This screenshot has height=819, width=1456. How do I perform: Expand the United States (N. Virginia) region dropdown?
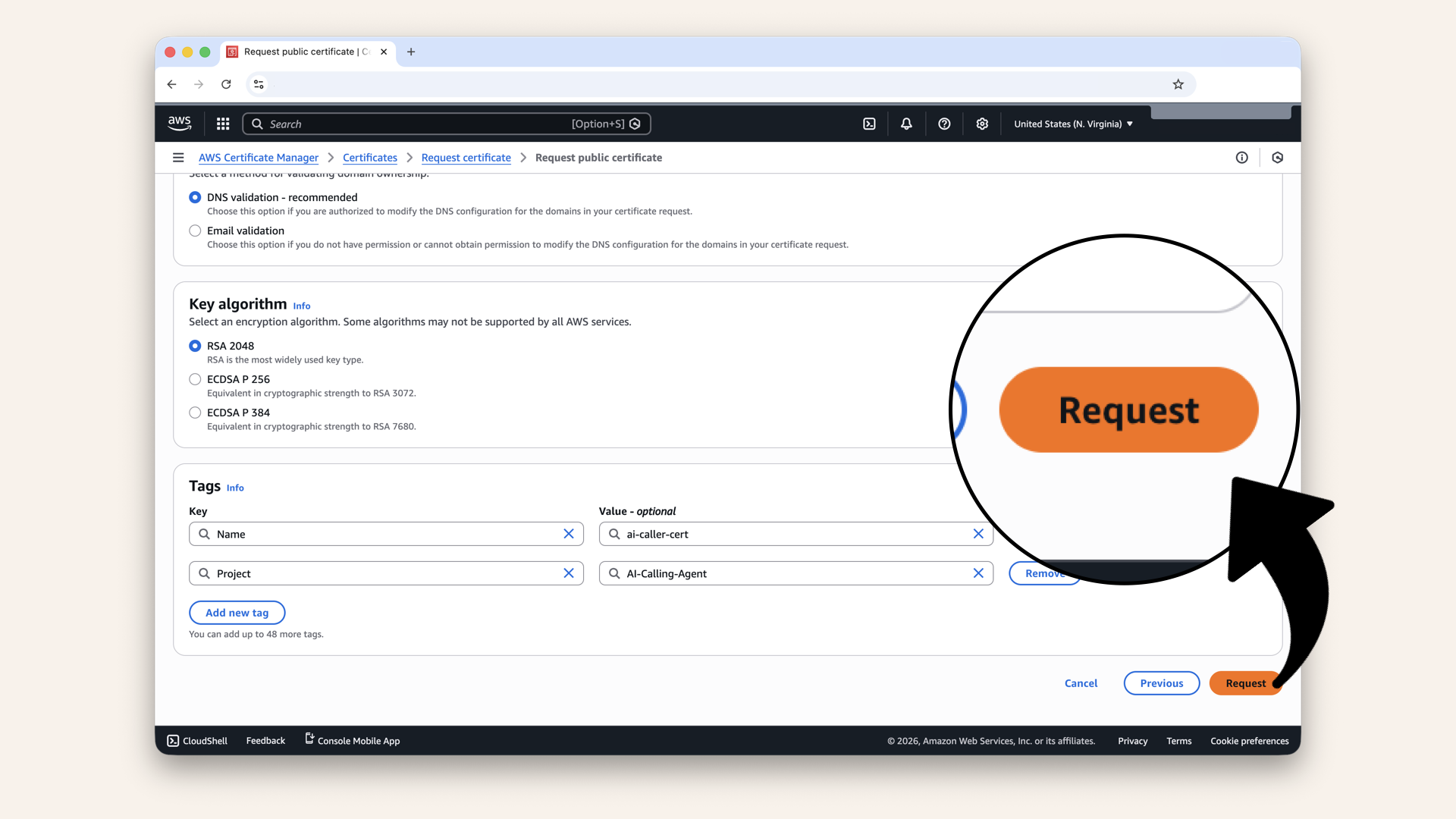point(1073,124)
